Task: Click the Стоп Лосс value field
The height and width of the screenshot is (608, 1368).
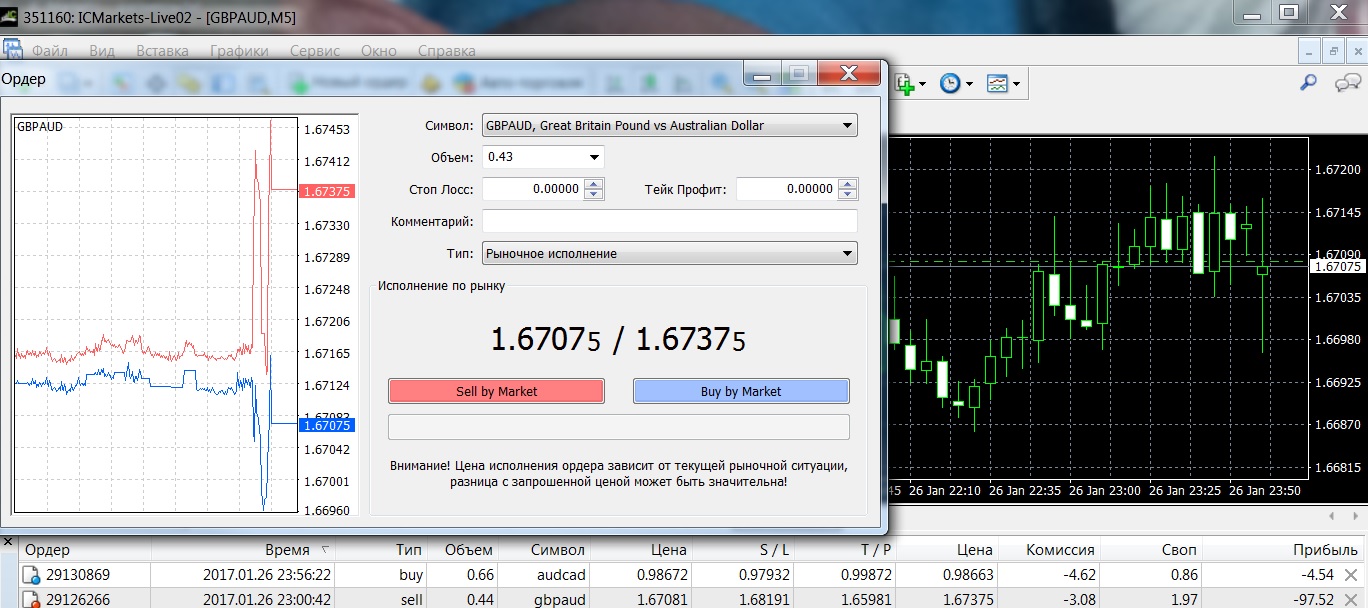Action: coord(533,189)
